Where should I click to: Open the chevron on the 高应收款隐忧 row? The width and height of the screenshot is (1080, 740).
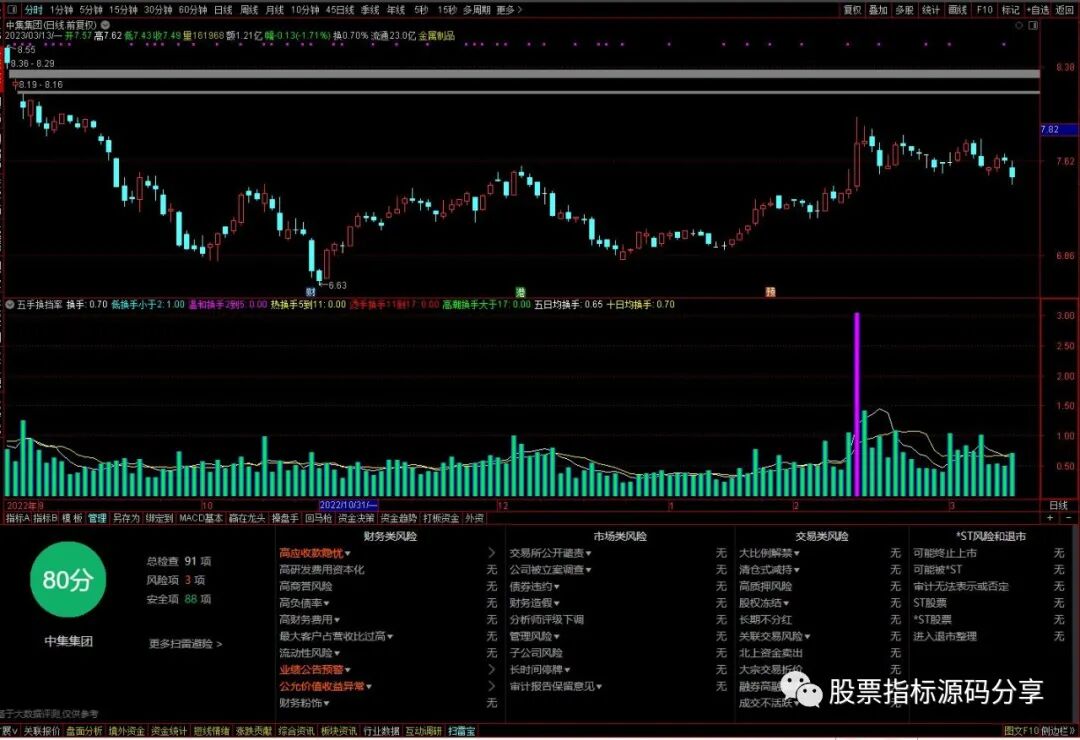click(x=491, y=553)
